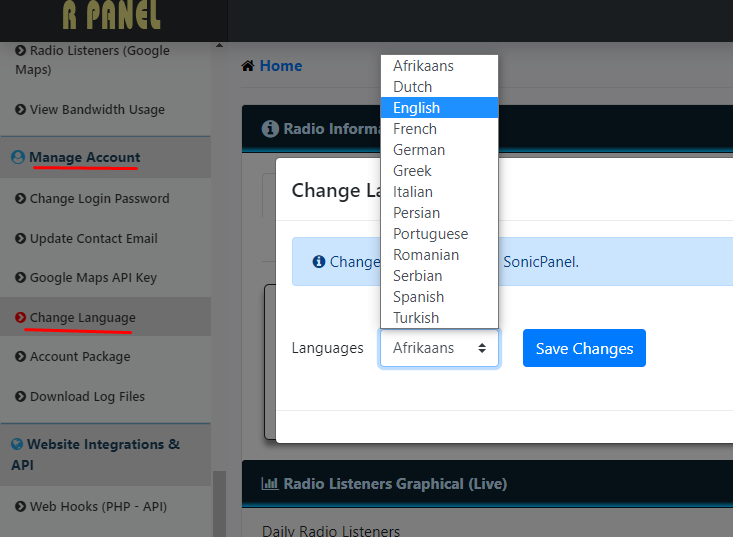The image size is (733, 537).
Task: Click the bar chart icon for Radio Listeners Graphical
Action: tap(269, 484)
